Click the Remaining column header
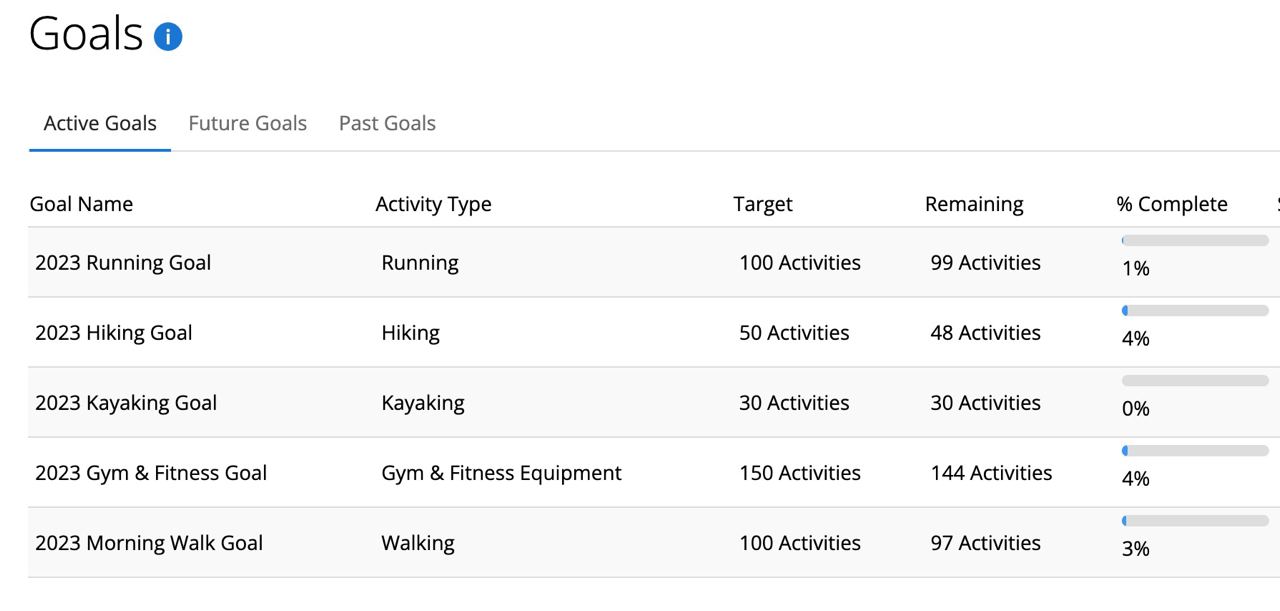Viewport: 1280px width, 611px height. point(974,203)
